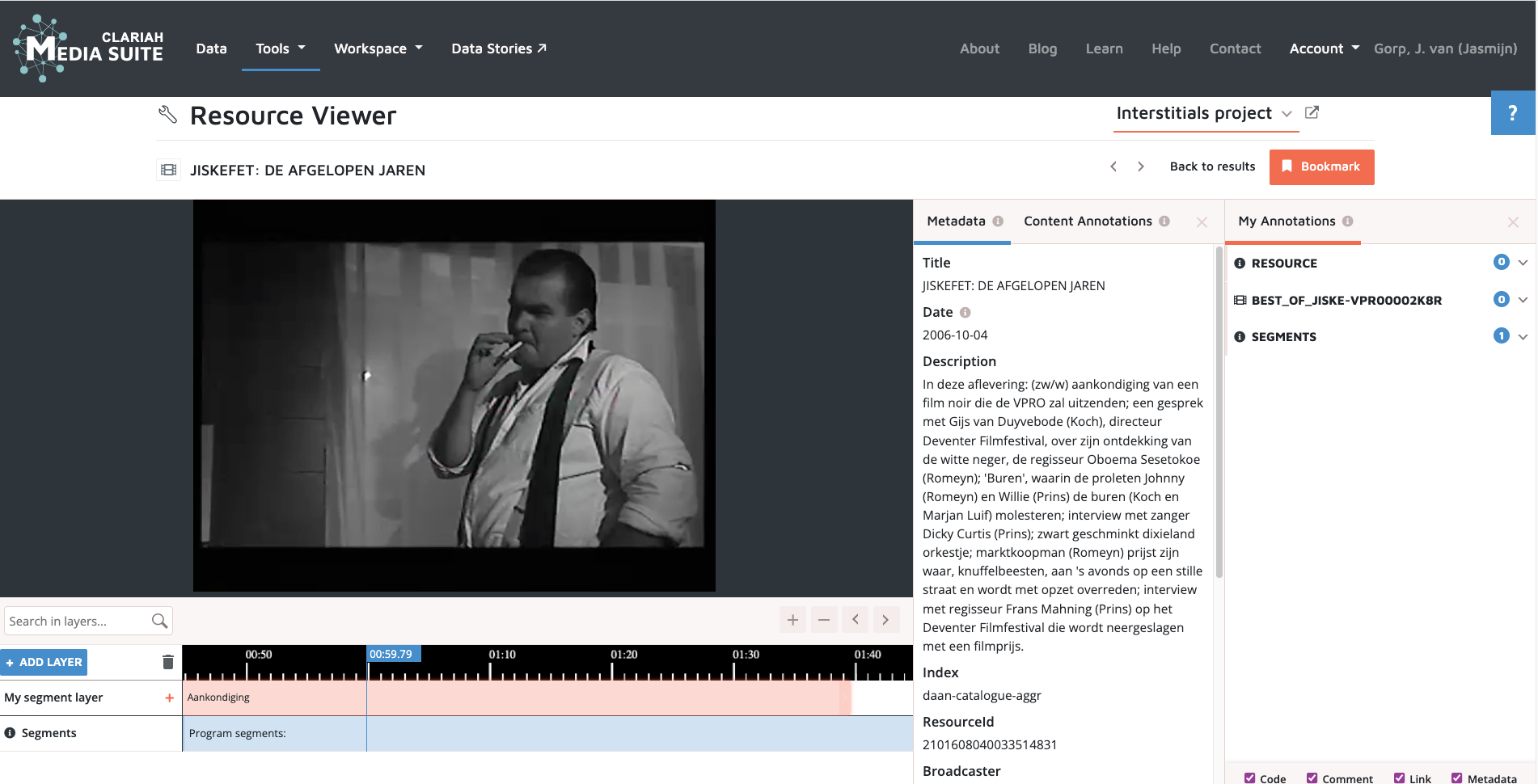Viewport: 1538px width, 784px height.
Task: Switch to Content Annotations tab
Action: point(1088,221)
